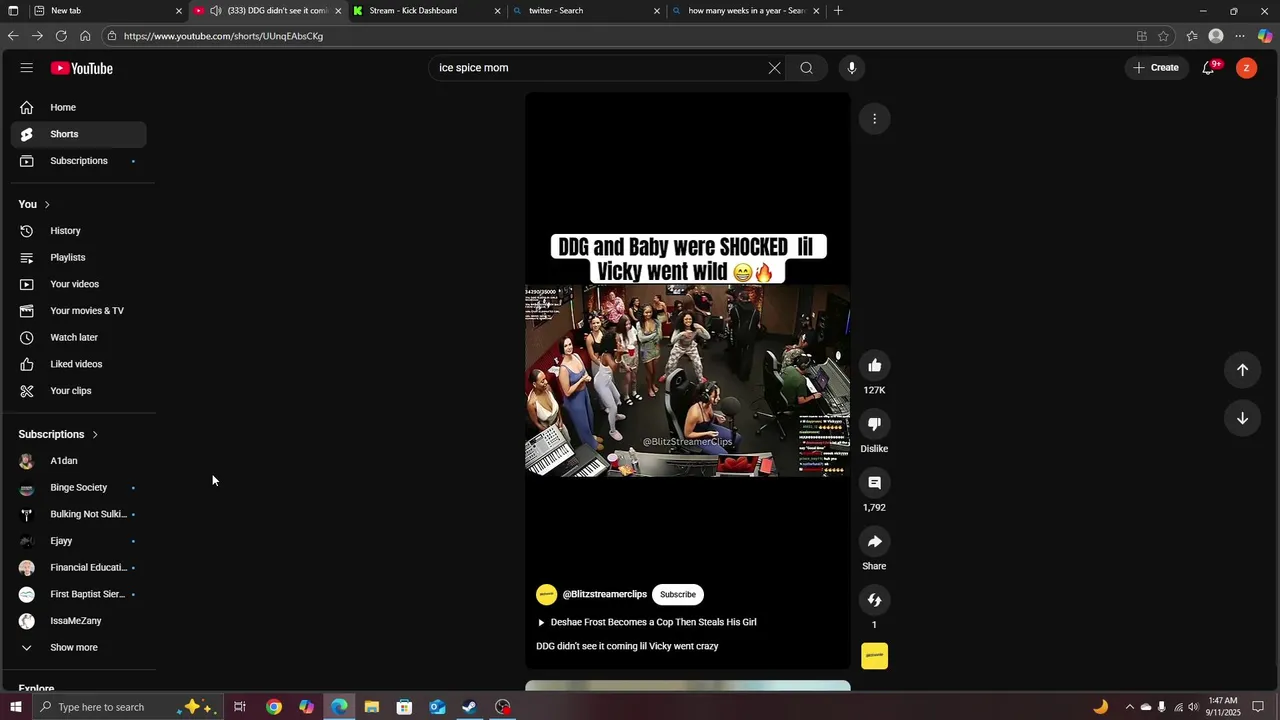Go to previous Short with up arrow
The width and height of the screenshot is (1280, 720).
tap(1242, 370)
